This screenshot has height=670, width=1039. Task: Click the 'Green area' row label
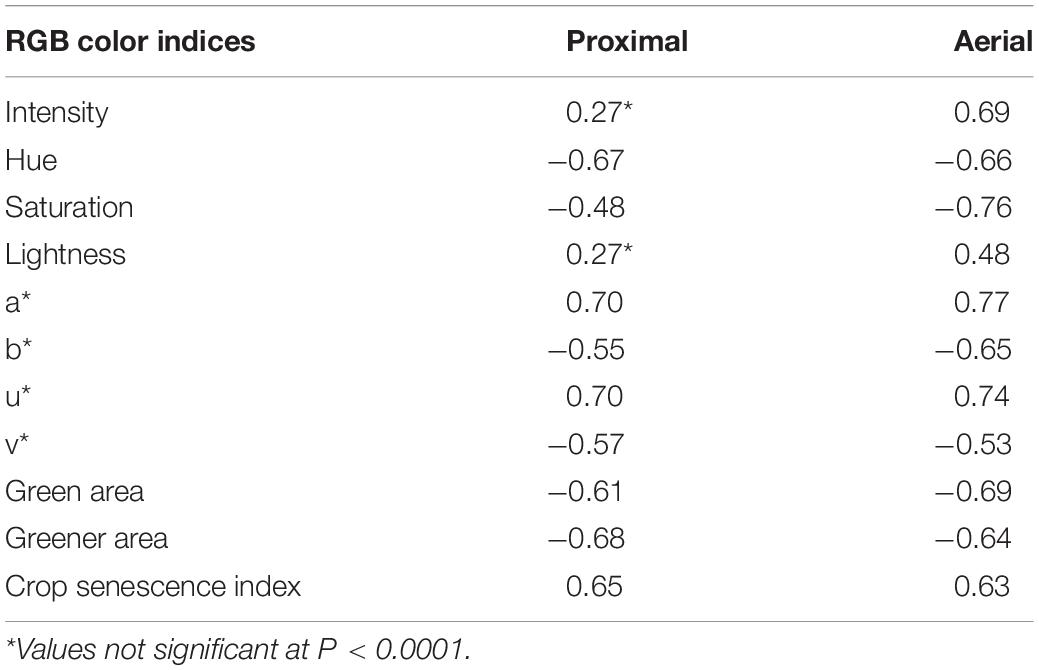pos(75,492)
